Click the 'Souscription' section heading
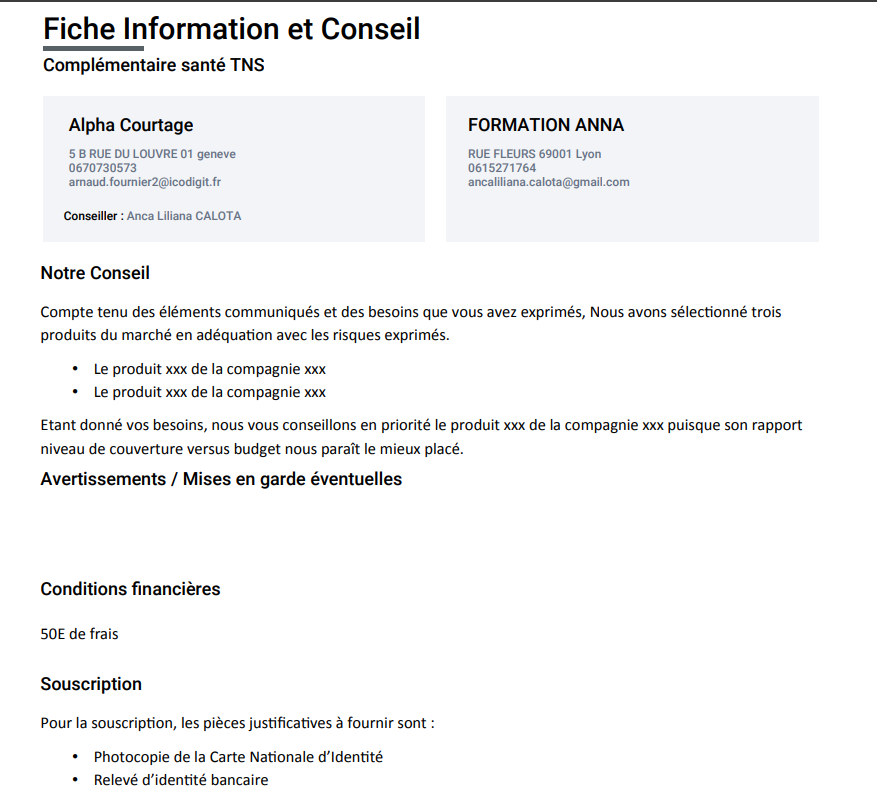Viewport: 877px width, 793px height. 91,684
